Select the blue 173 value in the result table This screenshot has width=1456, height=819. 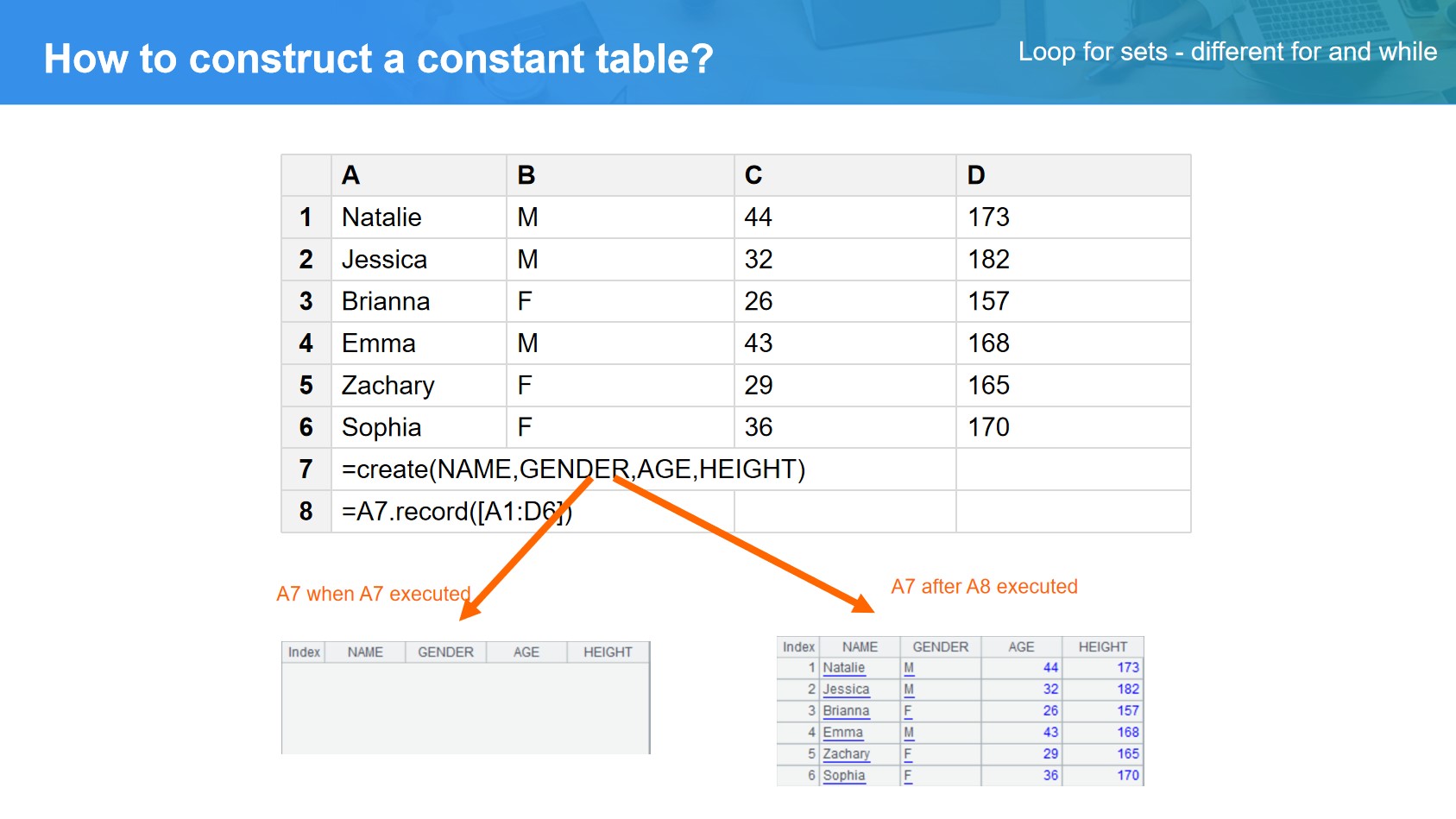1127,668
